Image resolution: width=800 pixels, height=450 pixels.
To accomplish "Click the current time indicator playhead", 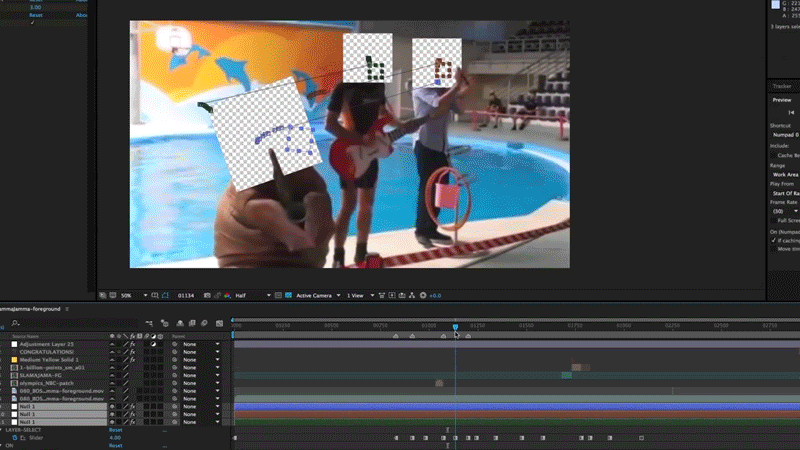I will click(x=455, y=327).
